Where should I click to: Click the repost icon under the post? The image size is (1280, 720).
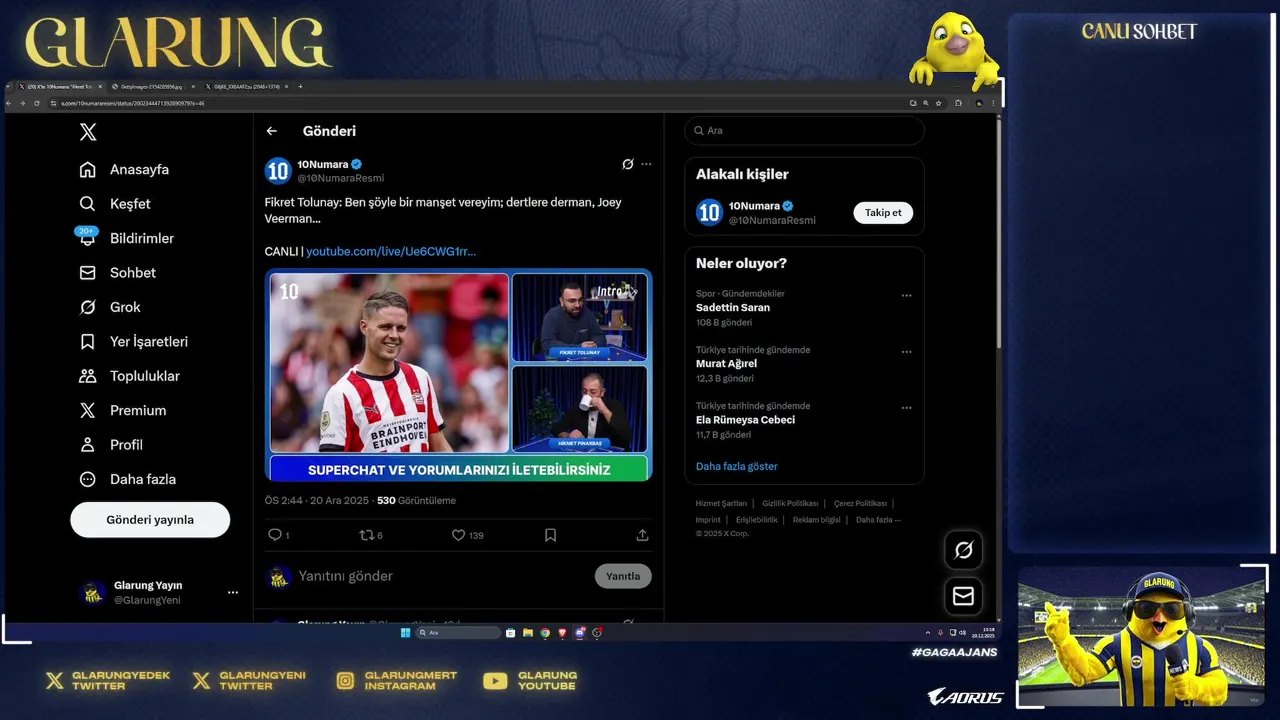click(x=367, y=535)
